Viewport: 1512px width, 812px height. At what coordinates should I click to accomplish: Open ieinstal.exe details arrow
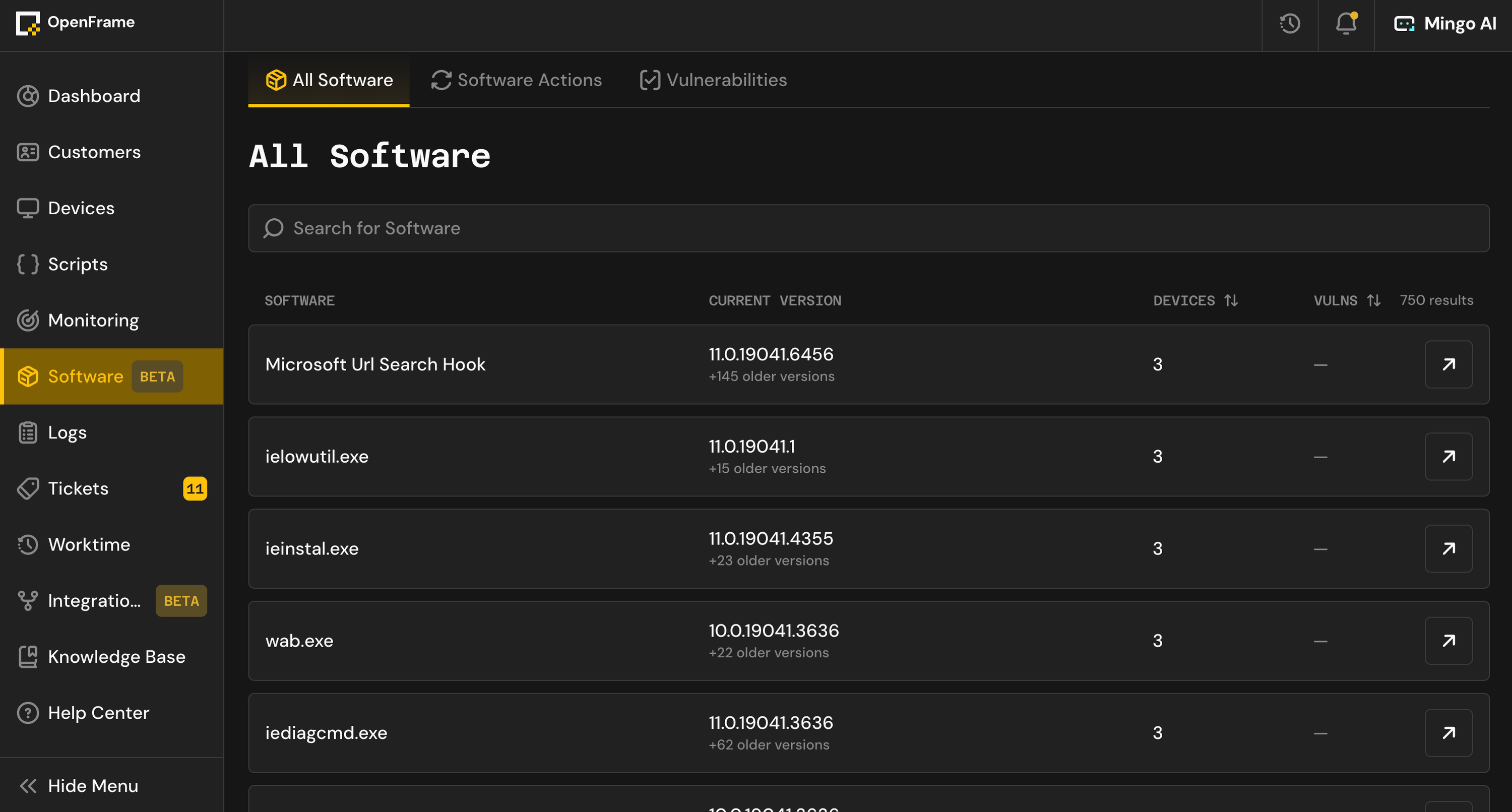tap(1448, 549)
